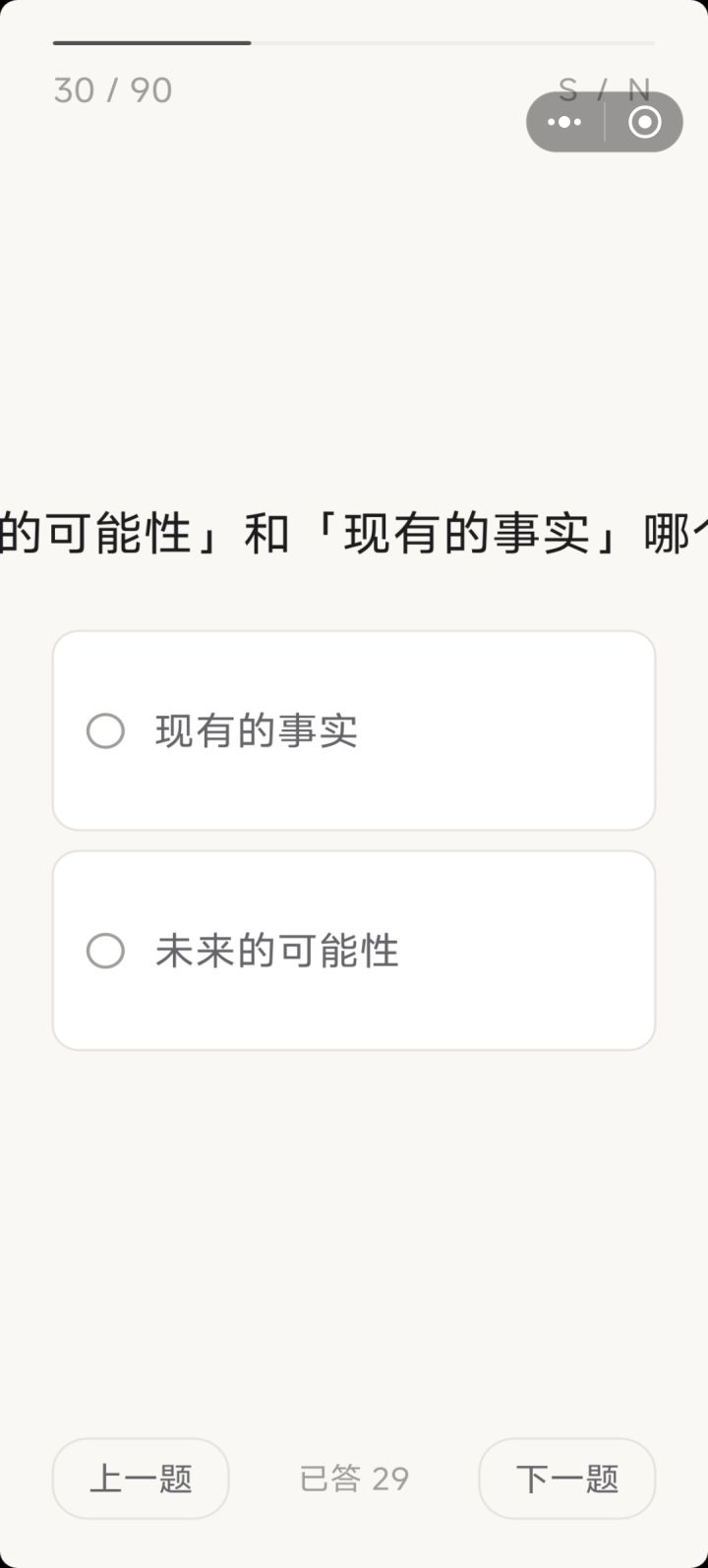Tap the scrolling question text line
The height and width of the screenshot is (1568, 708).
354,534
